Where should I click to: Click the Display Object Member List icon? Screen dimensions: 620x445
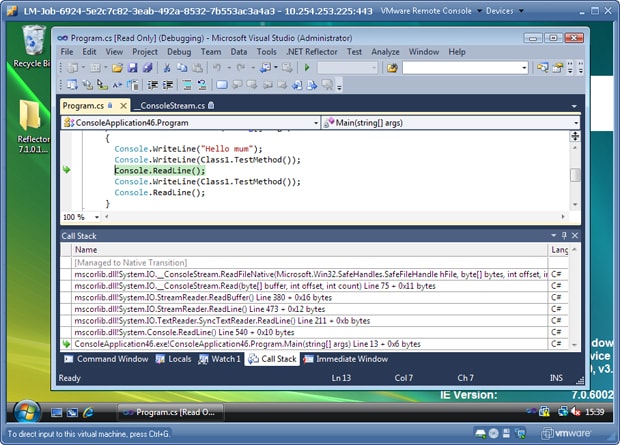tap(72, 85)
